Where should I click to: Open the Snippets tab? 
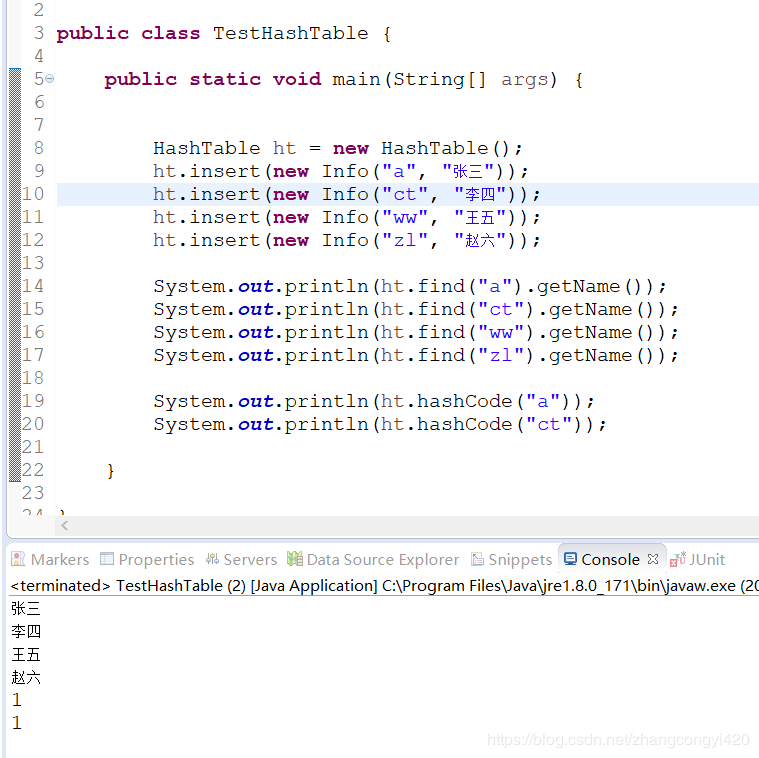point(512,560)
